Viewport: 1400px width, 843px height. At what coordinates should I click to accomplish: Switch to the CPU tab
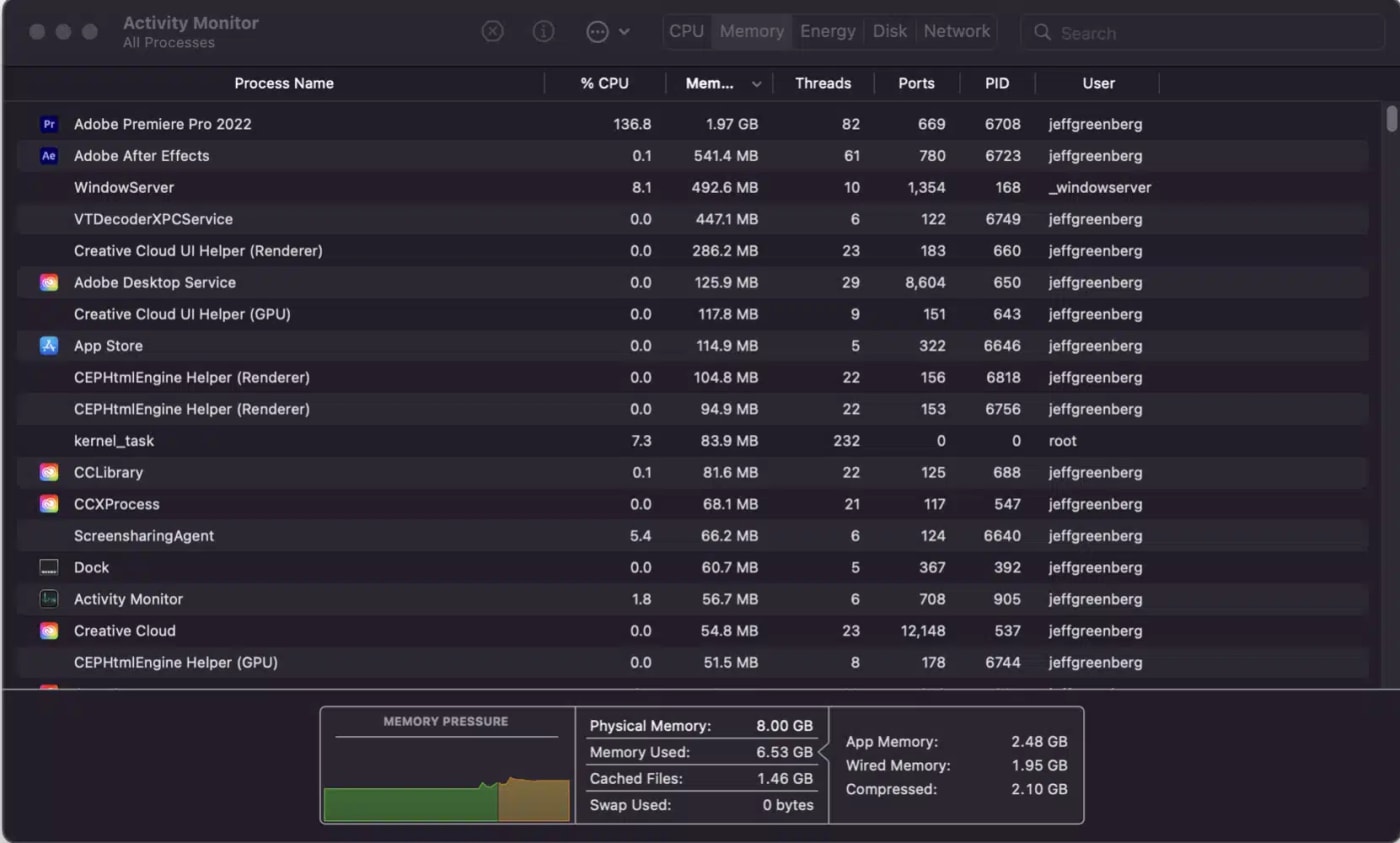tap(687, 31)
